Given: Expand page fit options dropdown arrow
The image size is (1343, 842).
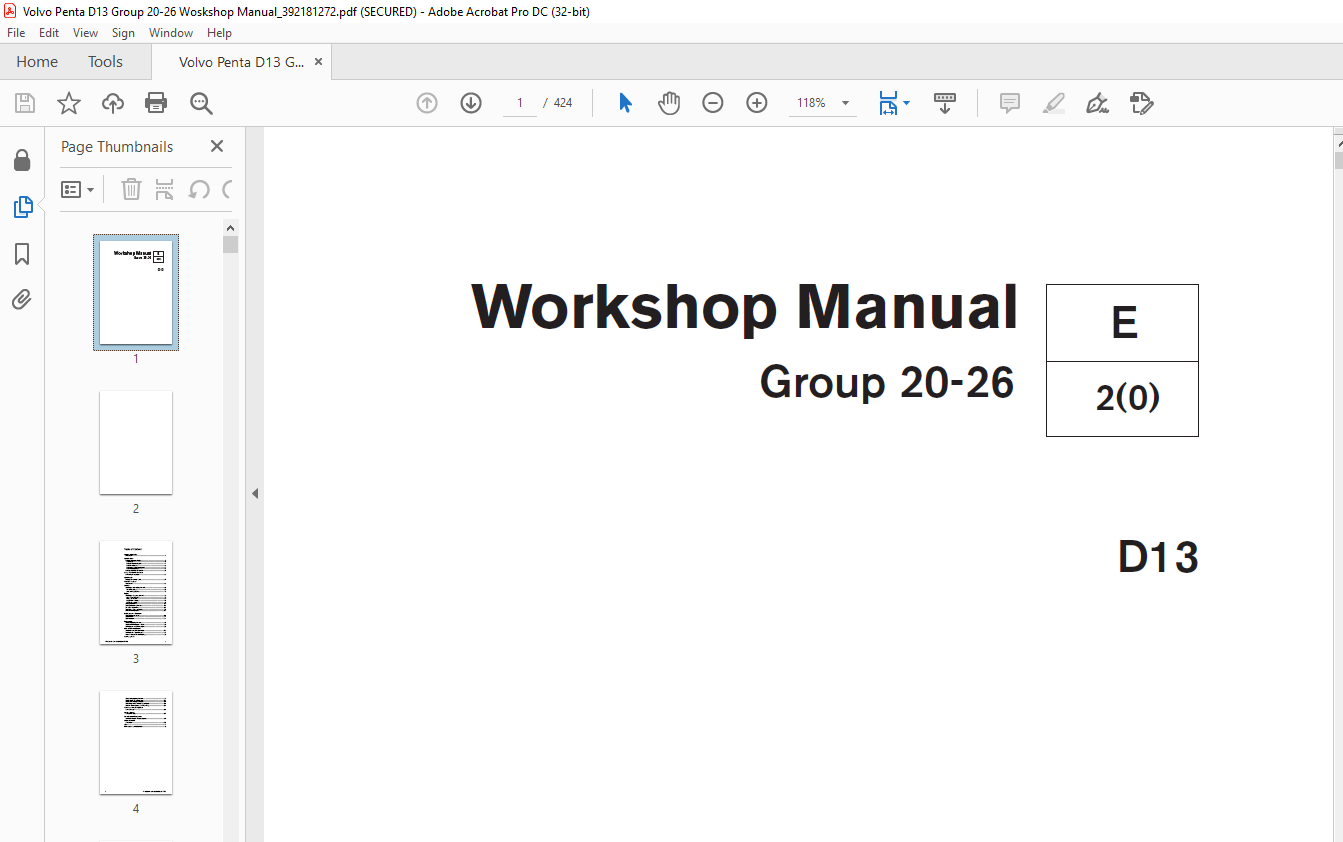Looking at the screenshot, I should click(906, 103).
